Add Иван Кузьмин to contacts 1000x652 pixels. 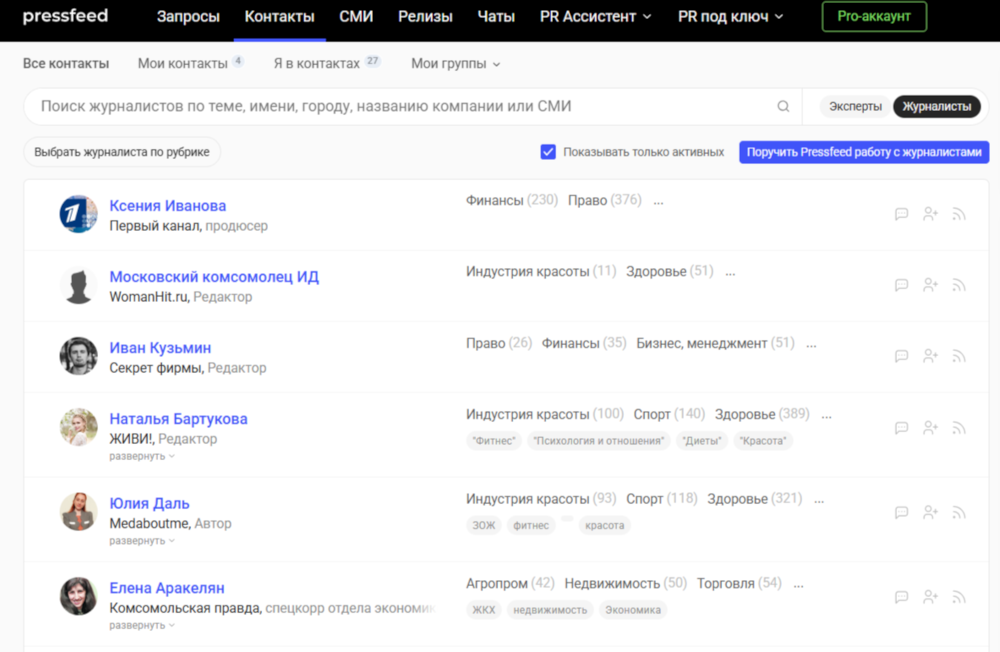930,356
